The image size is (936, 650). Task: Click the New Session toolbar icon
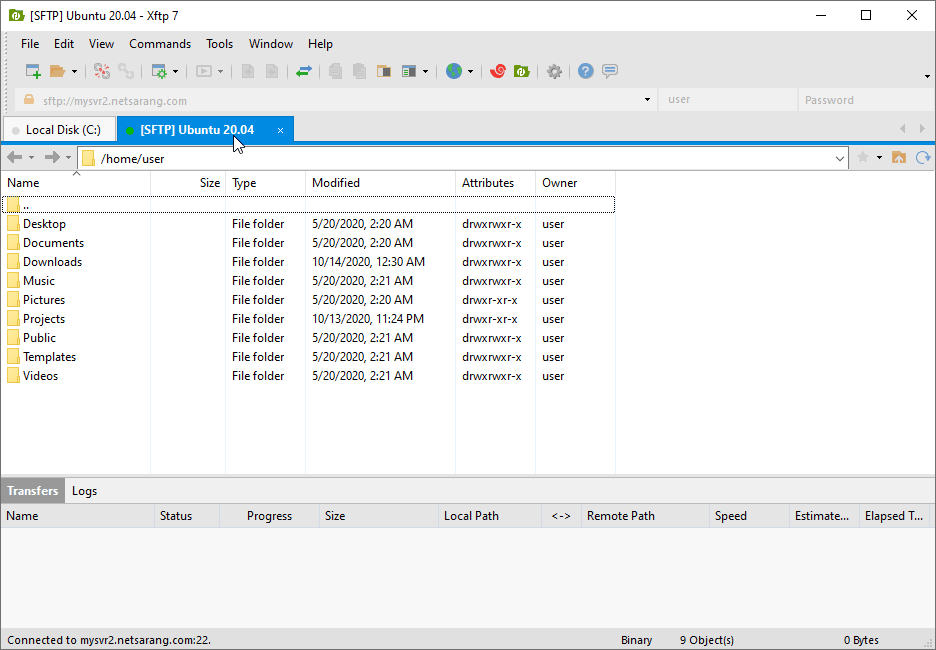(33, 72)
